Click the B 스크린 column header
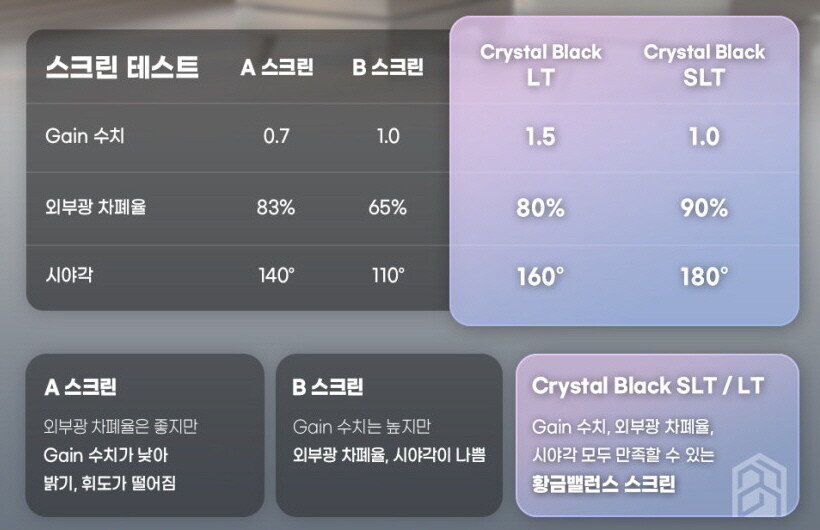The width and height of the screenshot is (820, 530). [x=388, y=67]
